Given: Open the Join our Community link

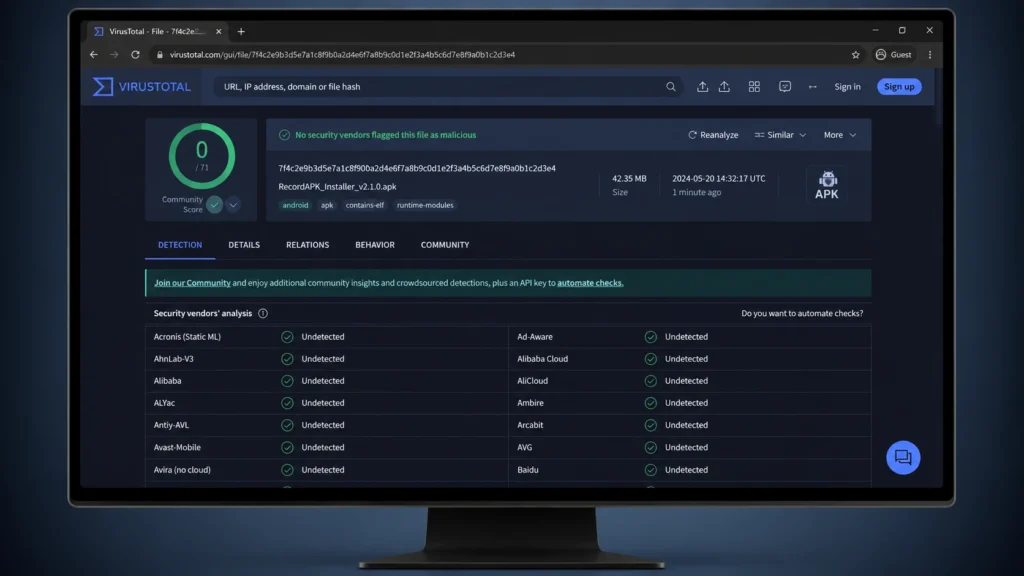Looking at the screenshot, I should point(192,283).
